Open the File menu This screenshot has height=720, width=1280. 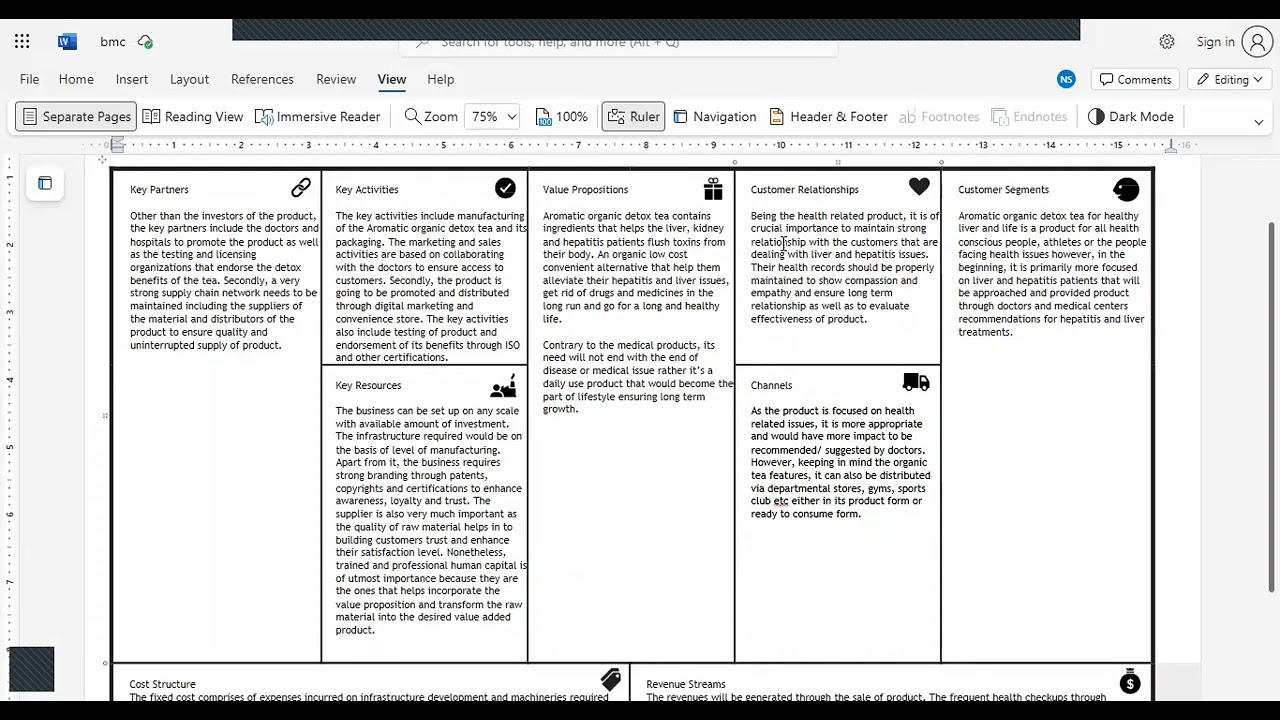click(30, 79)
